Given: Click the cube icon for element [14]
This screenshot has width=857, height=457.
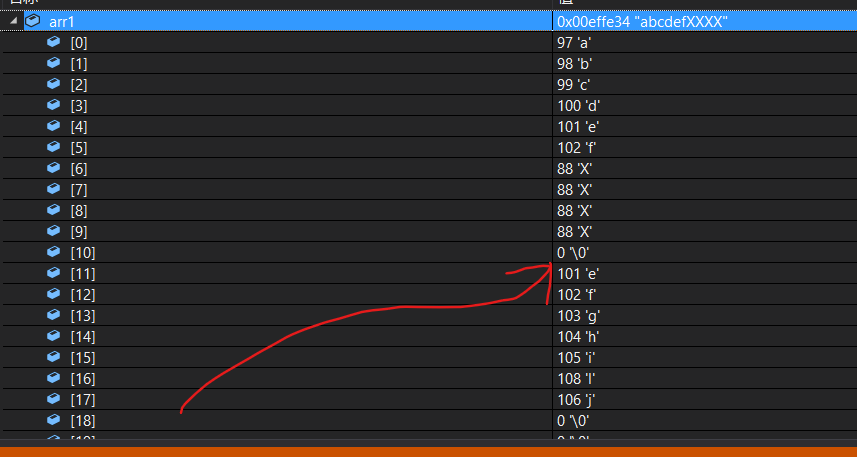Looking at the screenshot, I should [54, 336].
